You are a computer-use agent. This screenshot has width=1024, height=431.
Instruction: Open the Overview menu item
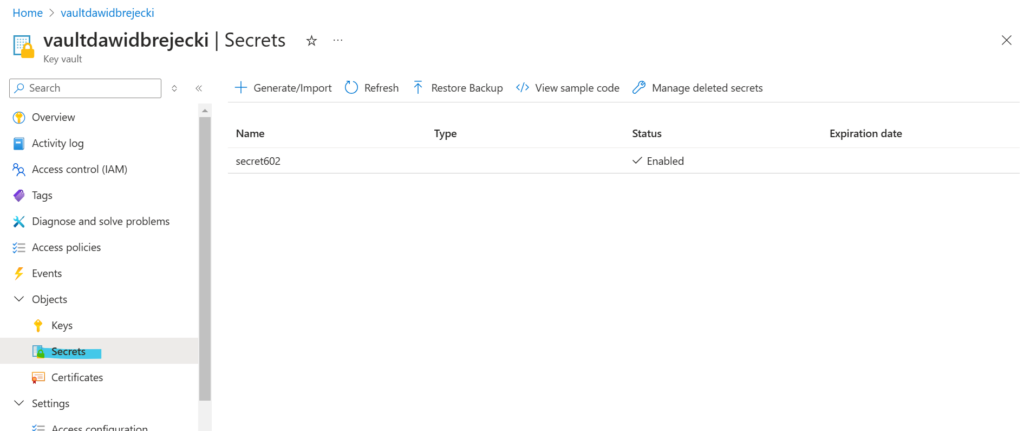53,117
